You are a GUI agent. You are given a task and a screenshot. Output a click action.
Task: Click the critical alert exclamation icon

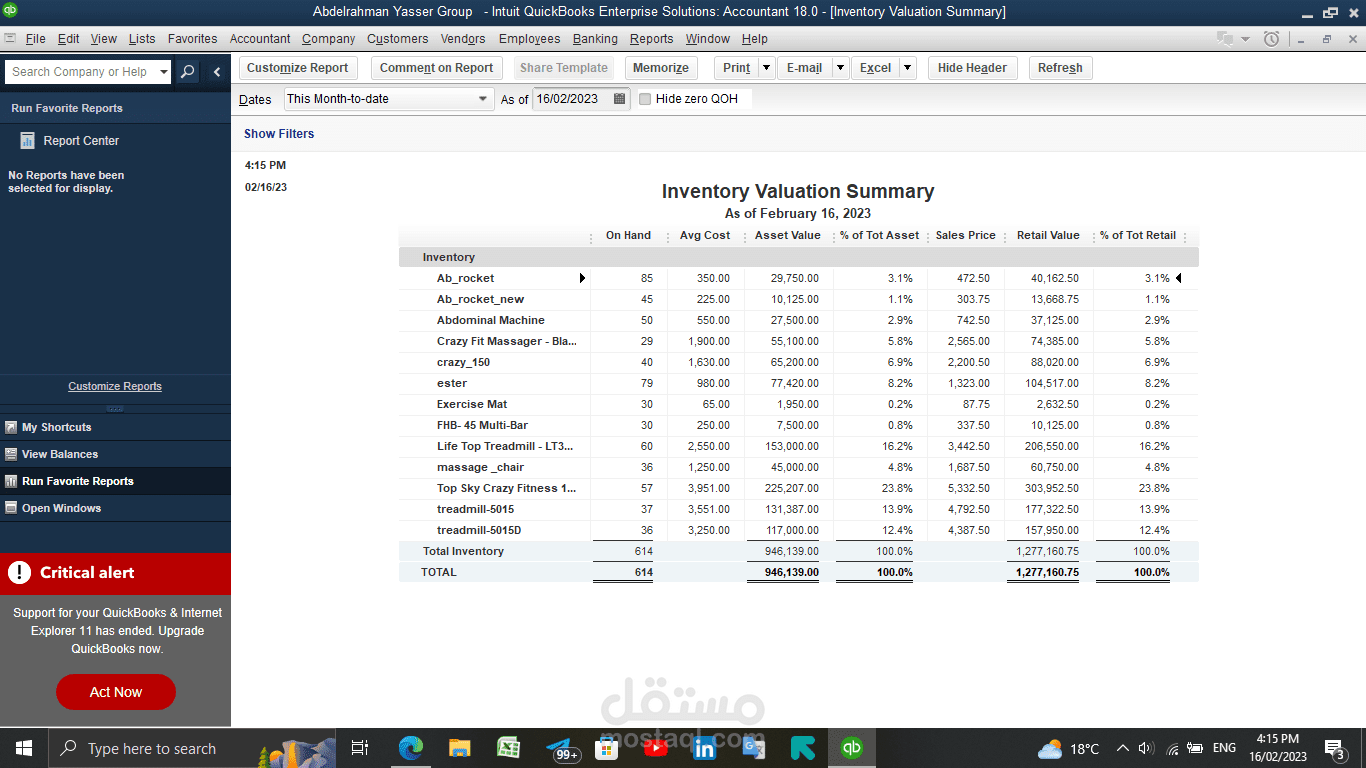[19, 573]
